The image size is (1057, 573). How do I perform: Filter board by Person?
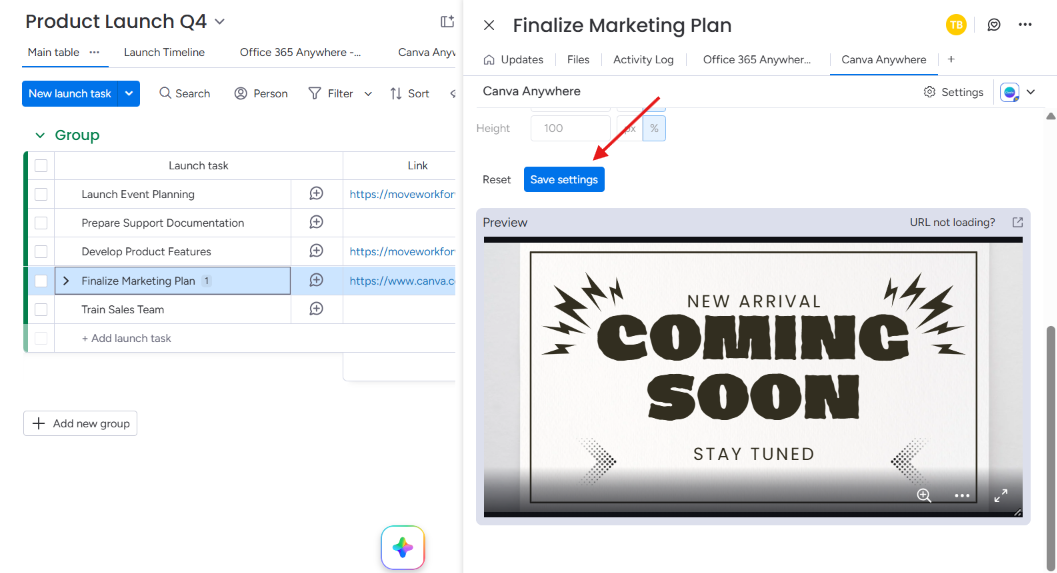tap(261, 93)
